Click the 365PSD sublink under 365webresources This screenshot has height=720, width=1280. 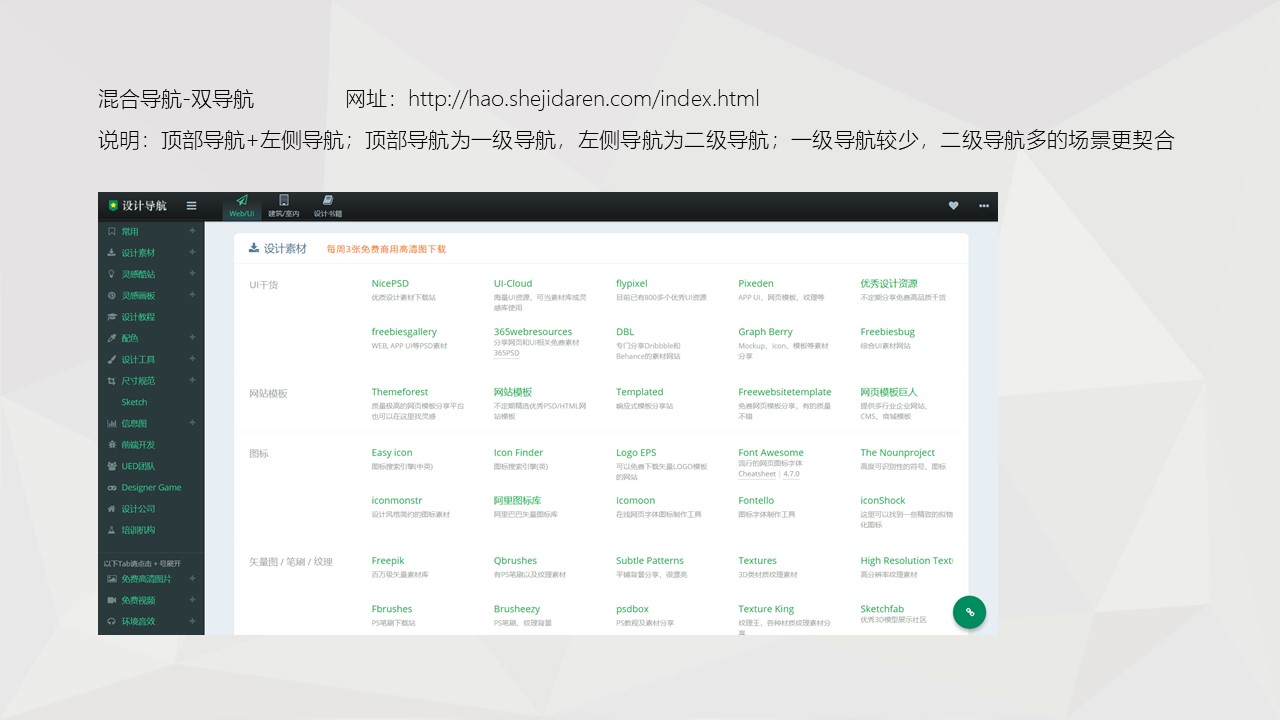(506, 353)
